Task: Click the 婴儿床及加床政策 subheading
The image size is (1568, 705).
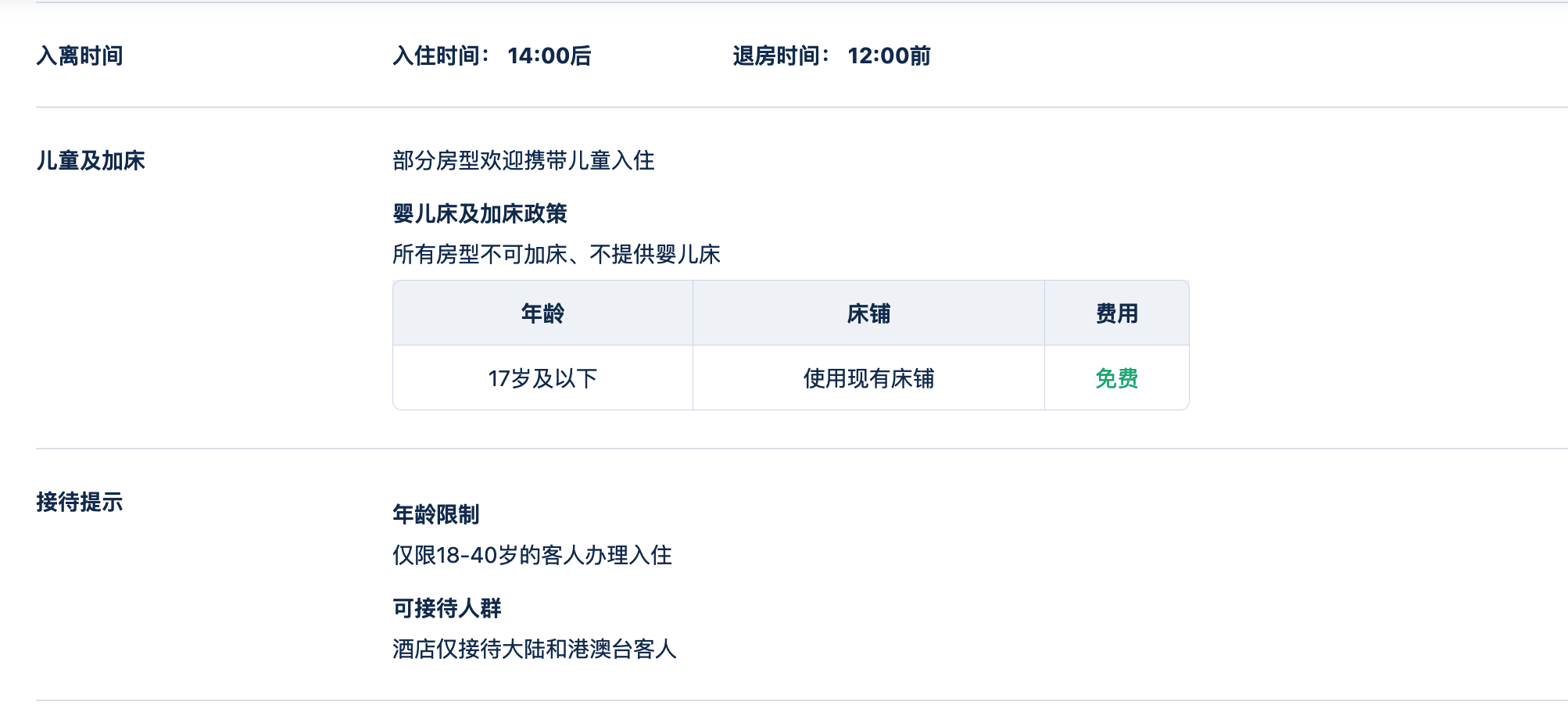Action: tap(480, 214)
